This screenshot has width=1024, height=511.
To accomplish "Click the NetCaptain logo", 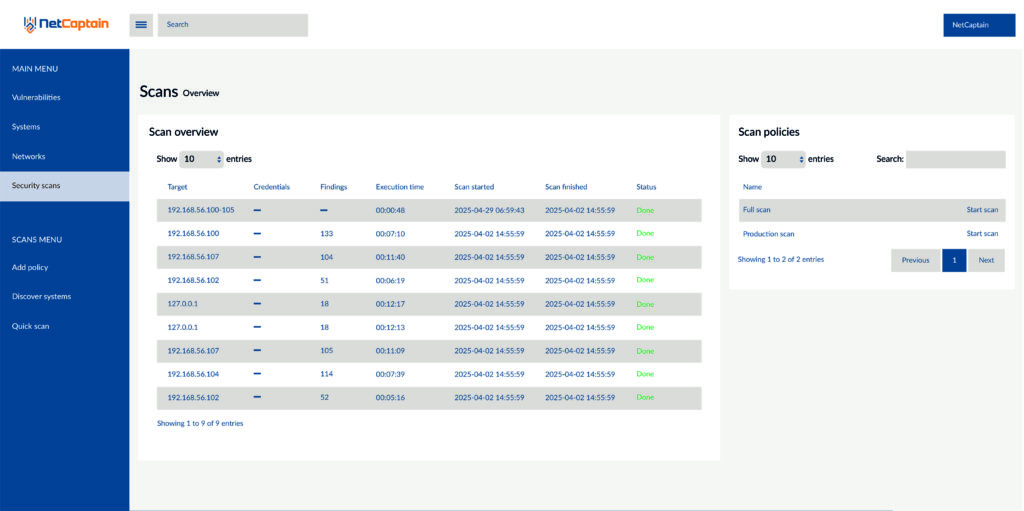I will click(66, 25).
